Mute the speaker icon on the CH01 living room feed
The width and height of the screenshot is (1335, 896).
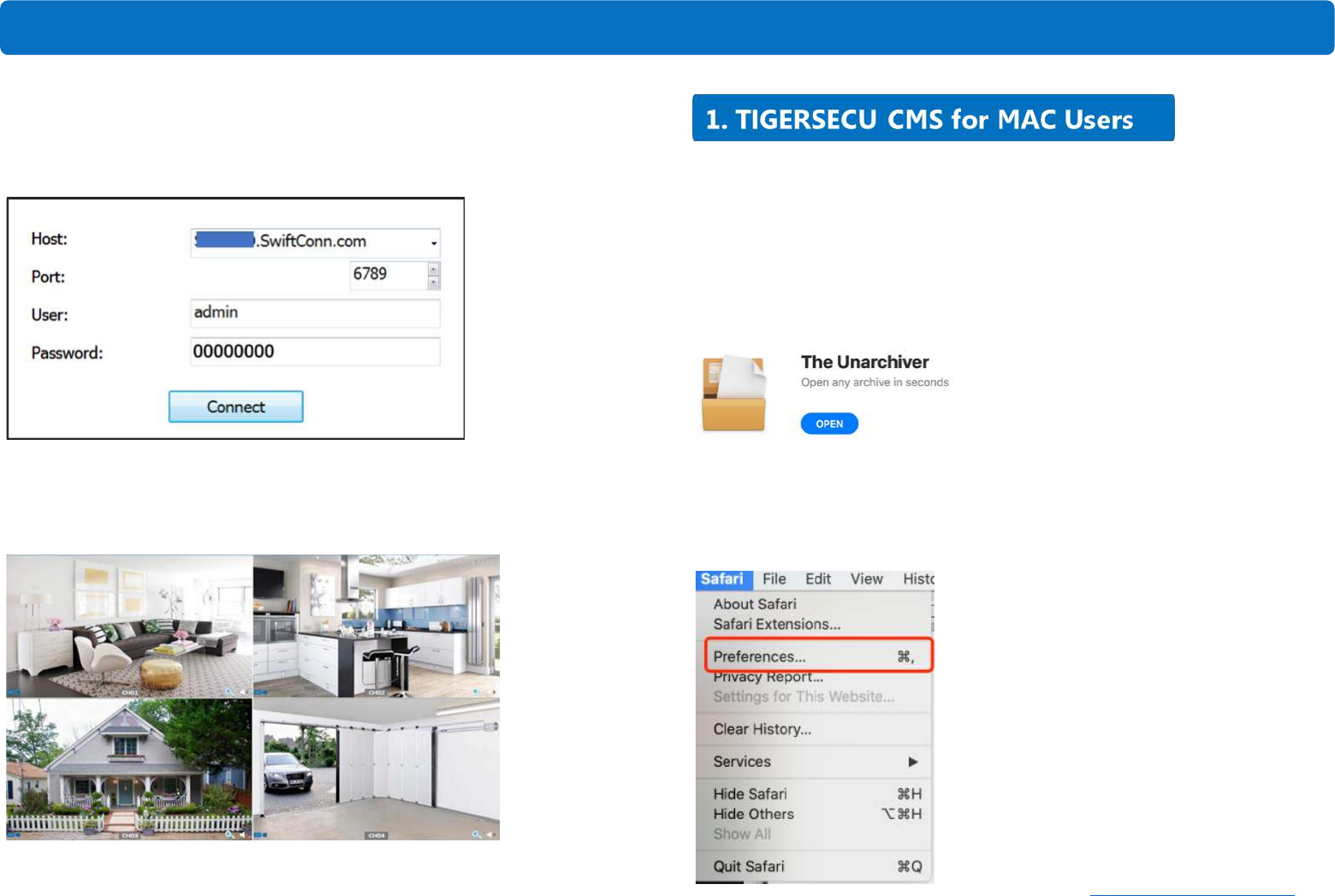point(244,691)
